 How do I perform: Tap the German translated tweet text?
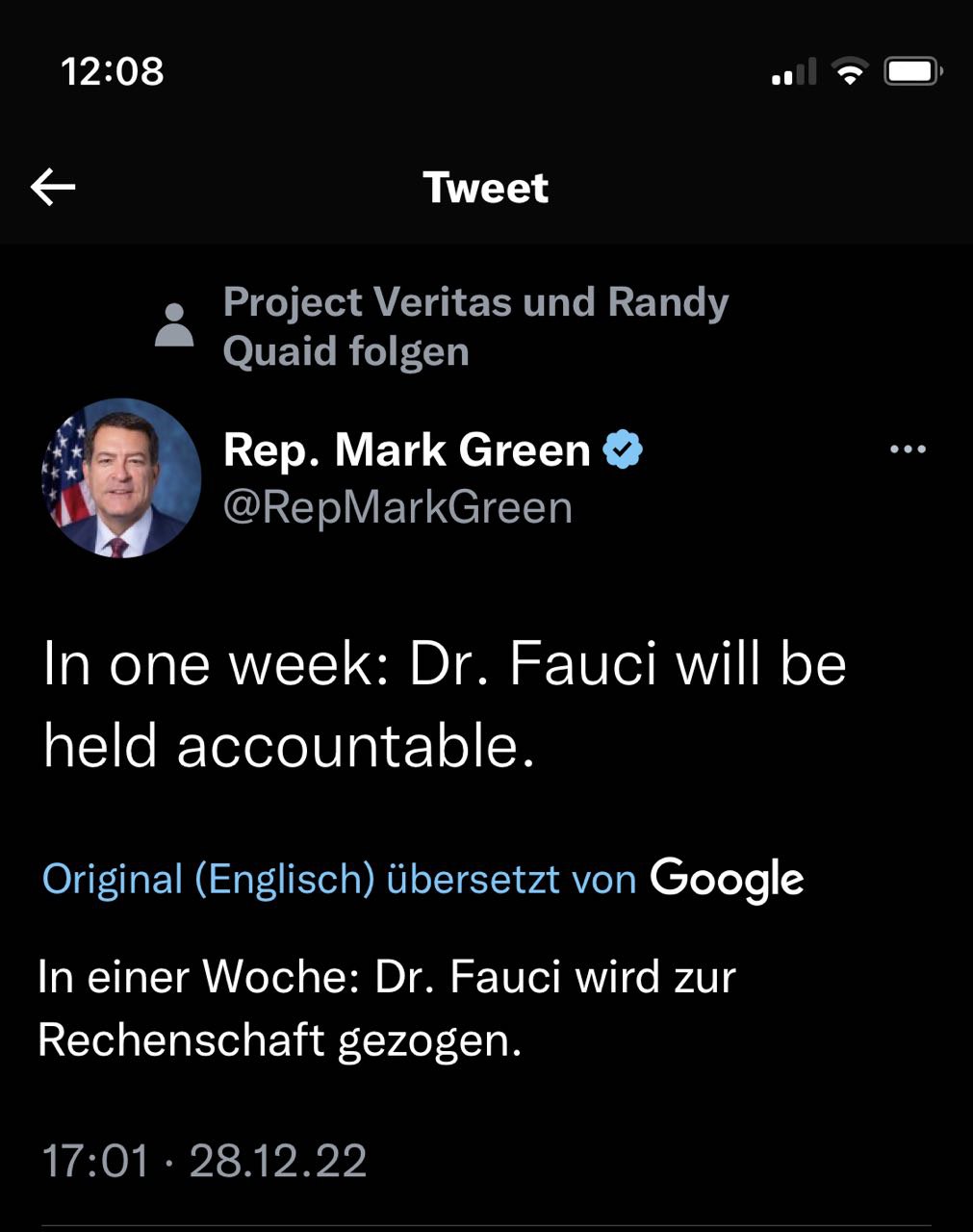tap(385, 1007)
